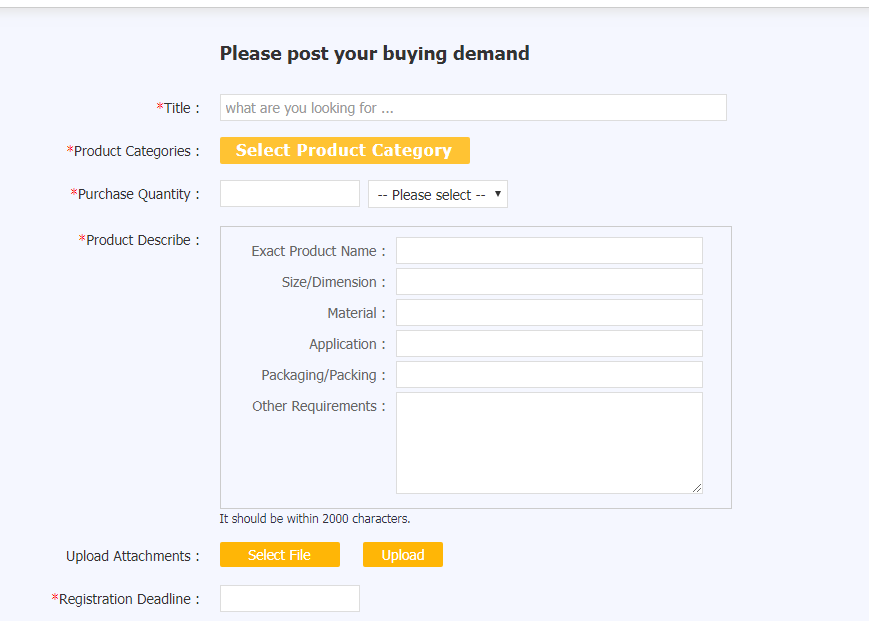869x621 pixels.
Task: Focus the Exact Product Name field
Action: coord(549,251)
